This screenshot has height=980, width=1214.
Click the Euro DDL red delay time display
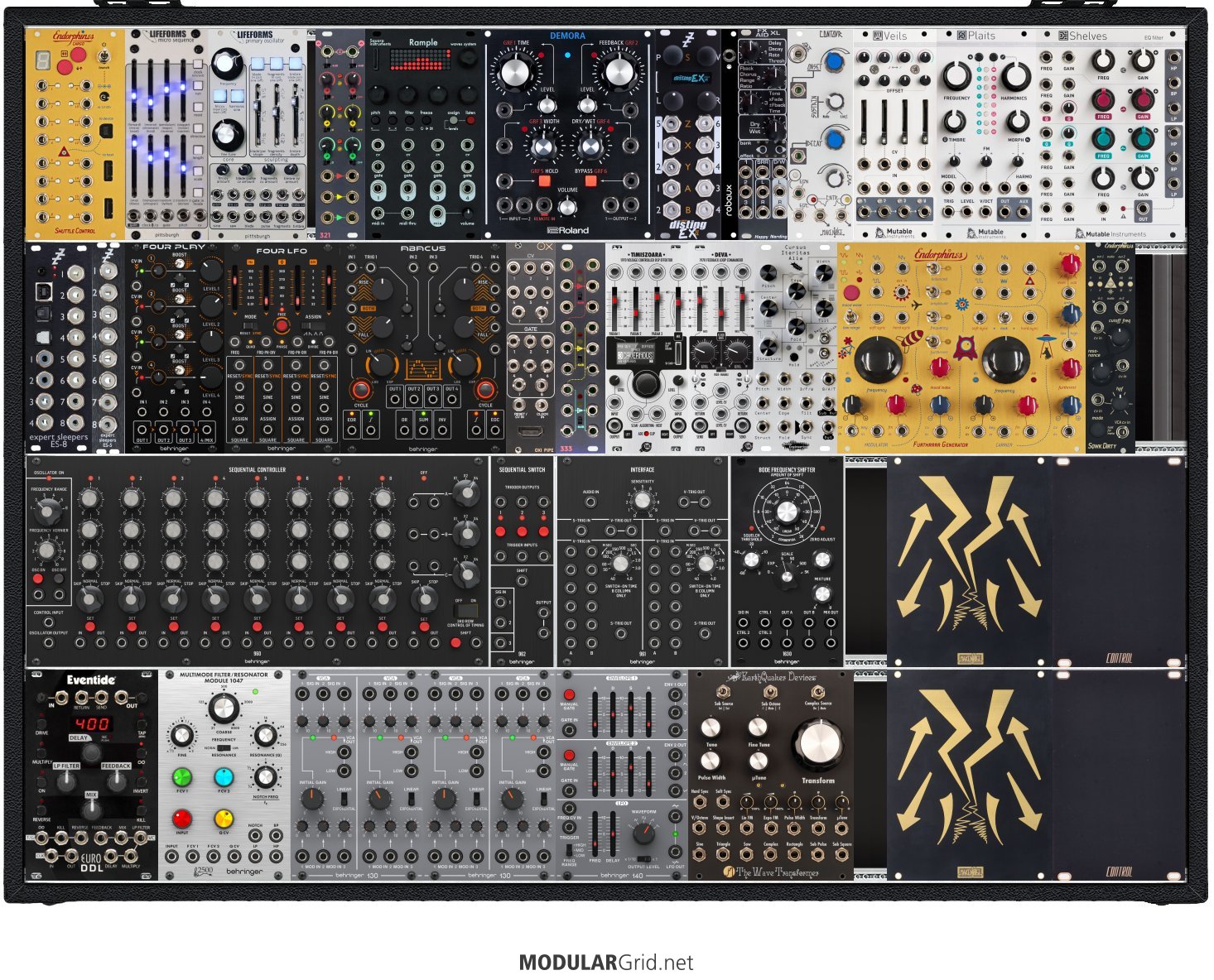tap(91, 723)
